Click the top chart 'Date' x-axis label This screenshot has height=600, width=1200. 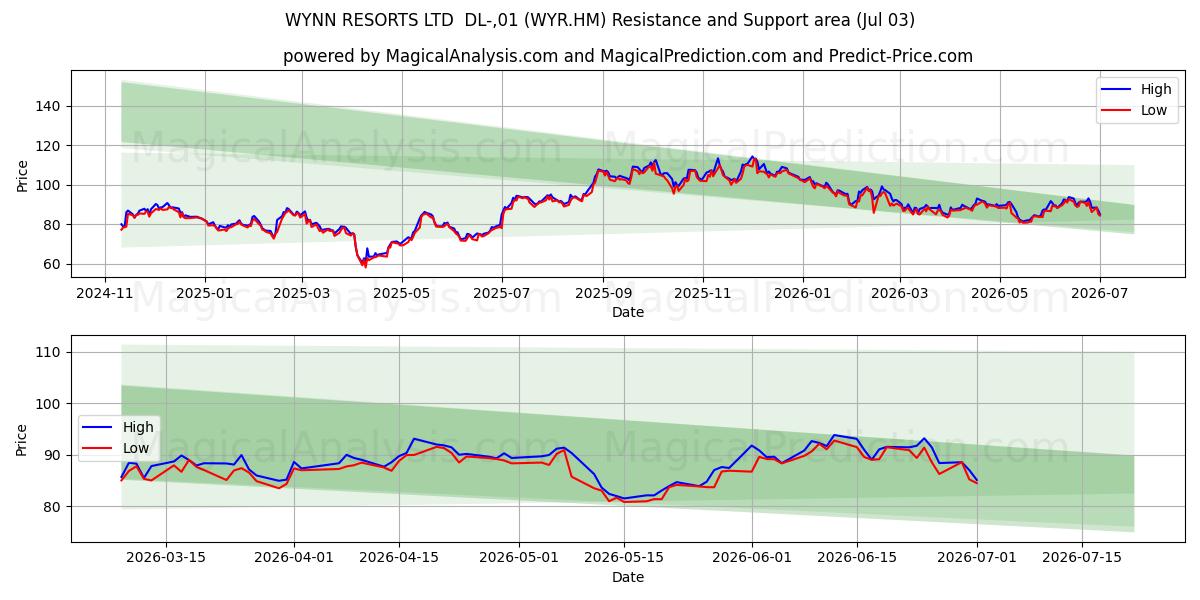(x=628, y=313)
